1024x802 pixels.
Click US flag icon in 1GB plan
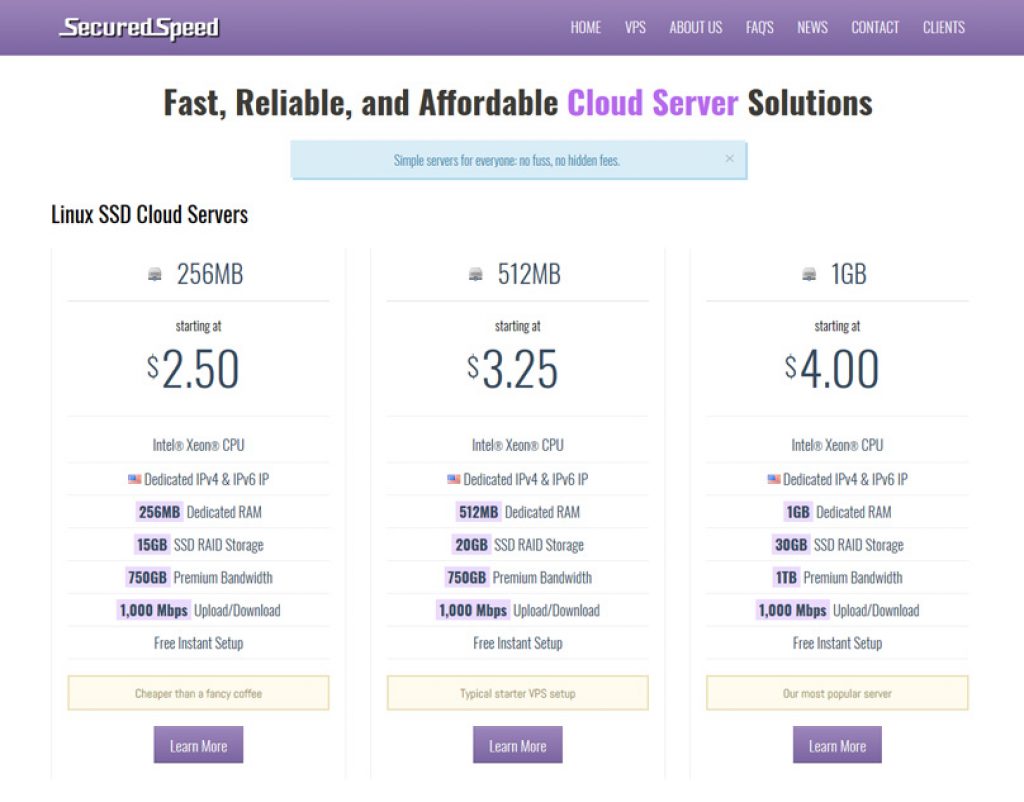pos(774,479)
